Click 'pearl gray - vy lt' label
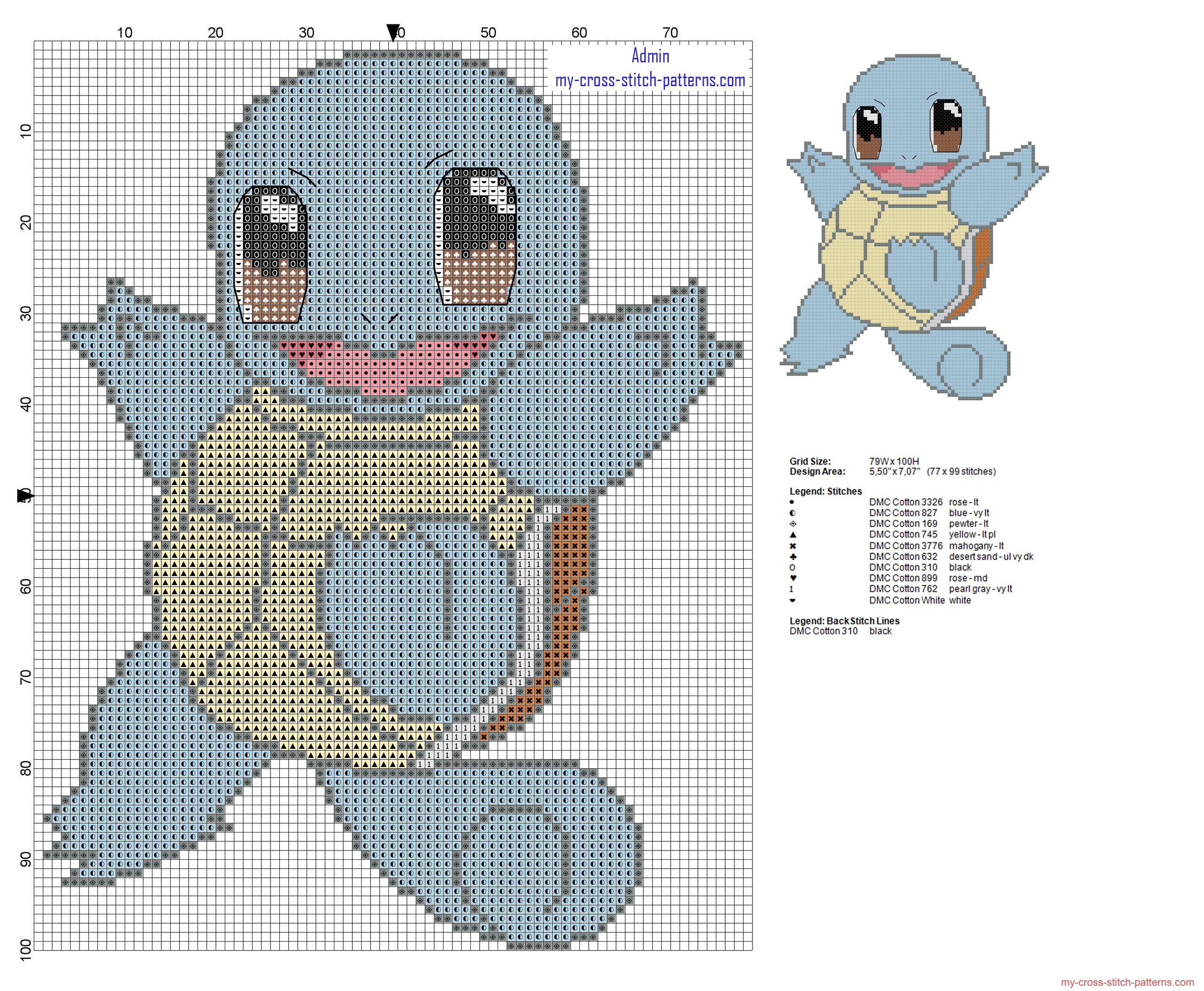Viewport: 1204px width, 991px height. 980,589
